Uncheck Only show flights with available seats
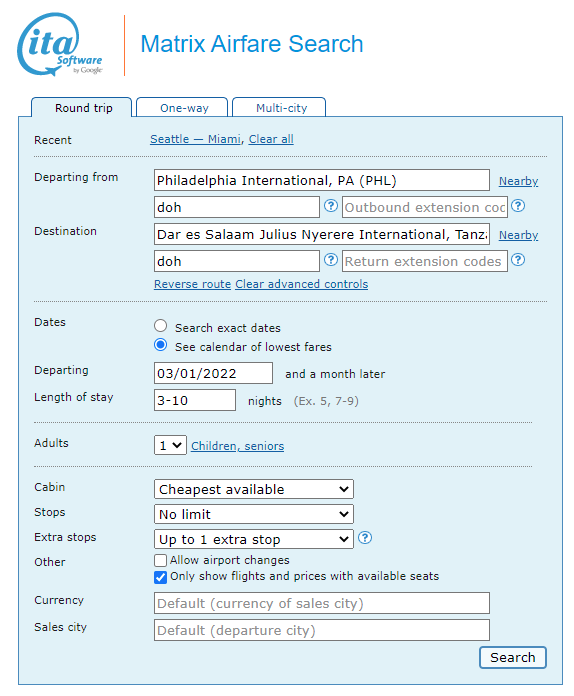574x696 pixels. click(x=161, y=577)
